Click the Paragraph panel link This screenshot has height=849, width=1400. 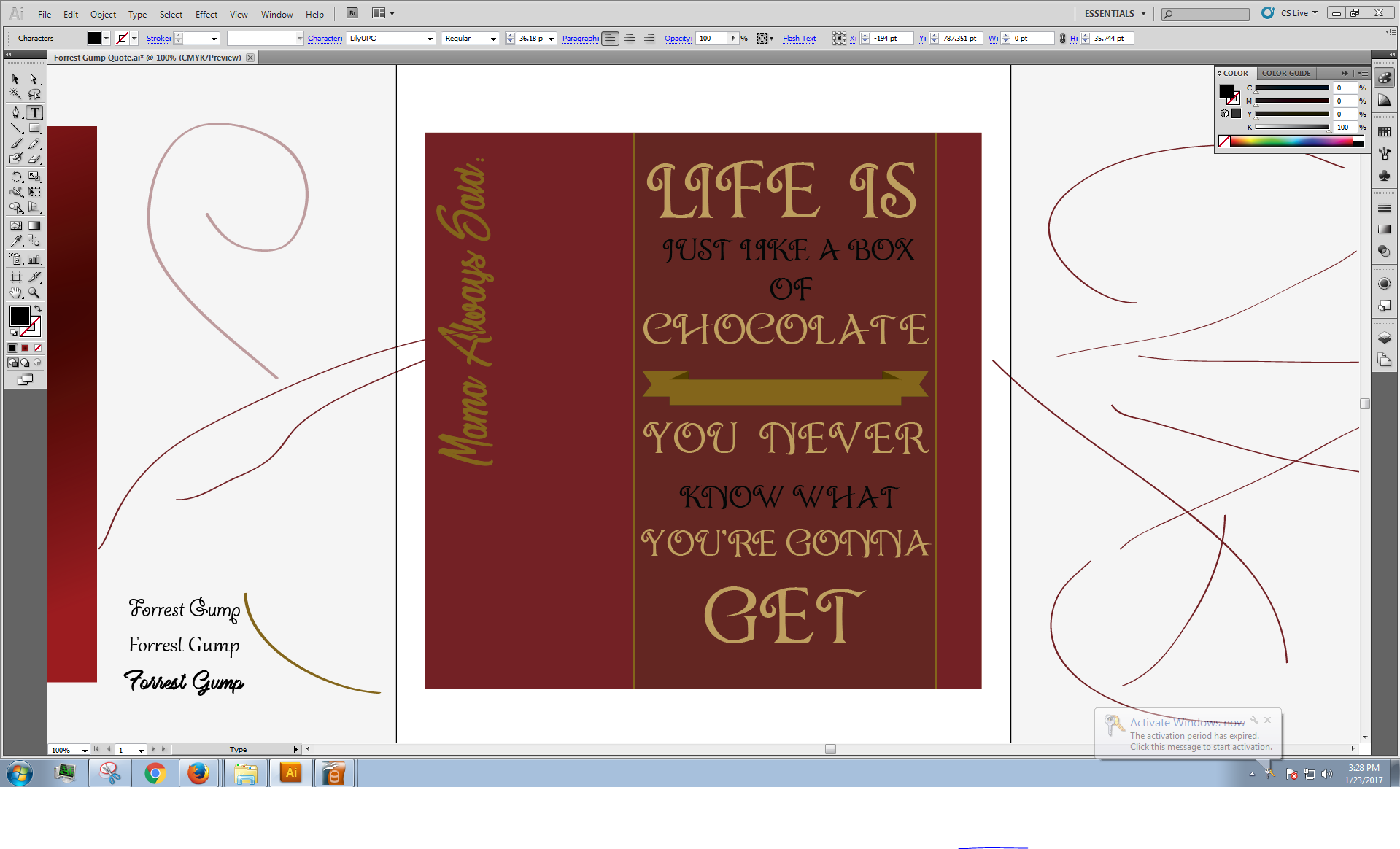[580, 39]
